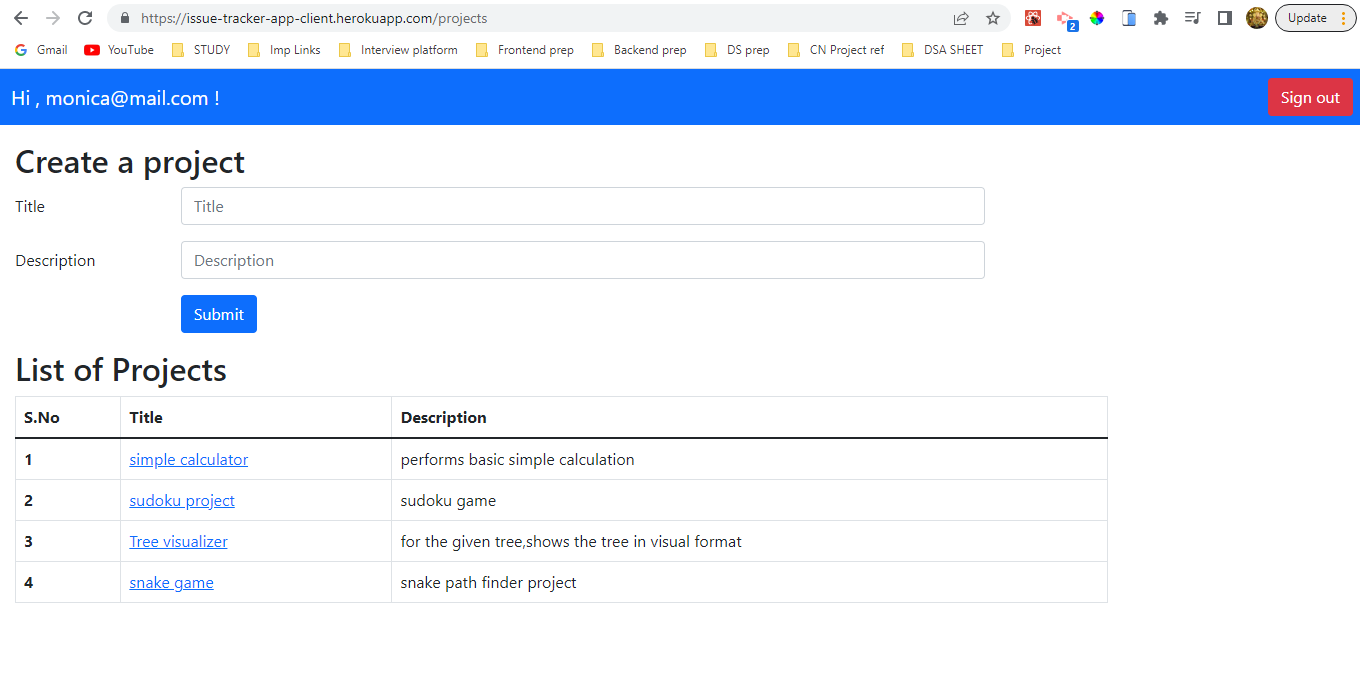1360x687 pixels.
Task: Open the Chrome profile avatar
Action: [1257, 18]
